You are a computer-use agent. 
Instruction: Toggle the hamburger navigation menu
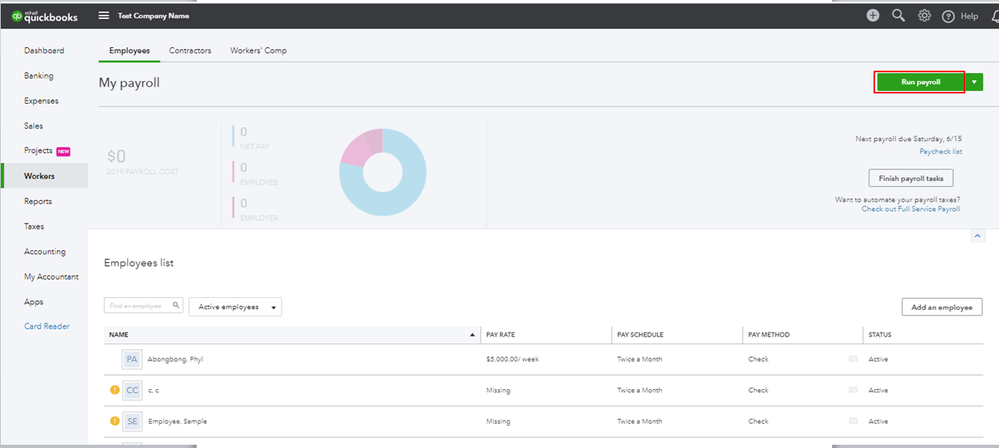(104, 16)
